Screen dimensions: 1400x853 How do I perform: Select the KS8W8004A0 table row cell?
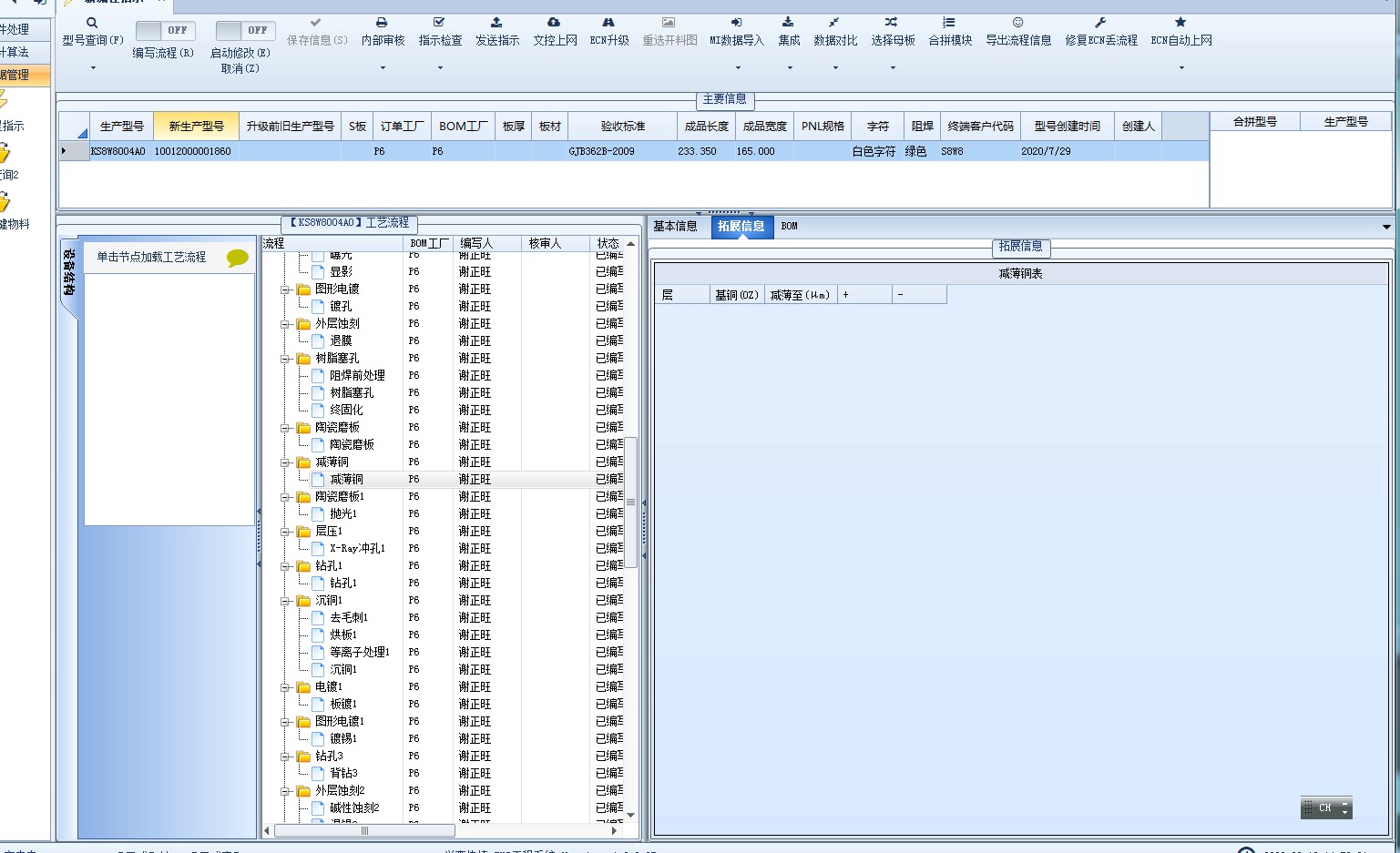point(118,152)
